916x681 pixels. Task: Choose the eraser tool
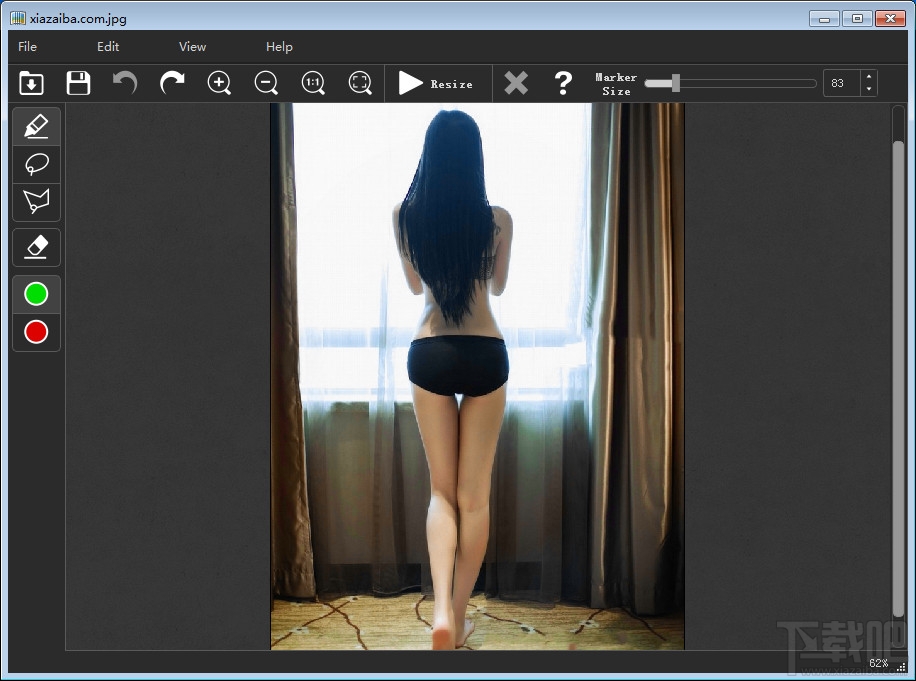36,247
